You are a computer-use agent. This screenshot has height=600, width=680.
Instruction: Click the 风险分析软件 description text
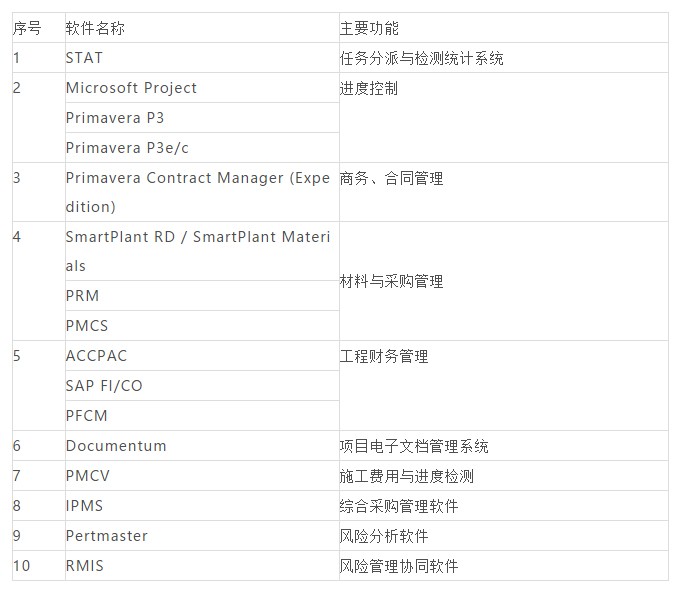coord(384,536)
